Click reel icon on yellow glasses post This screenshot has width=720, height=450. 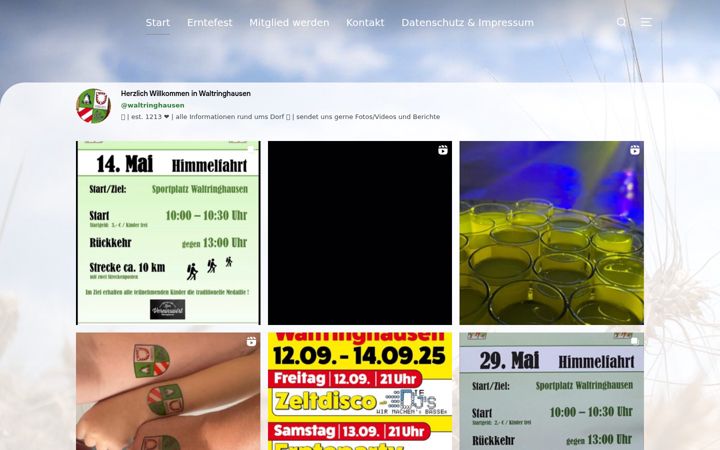(x=635, y=150)
